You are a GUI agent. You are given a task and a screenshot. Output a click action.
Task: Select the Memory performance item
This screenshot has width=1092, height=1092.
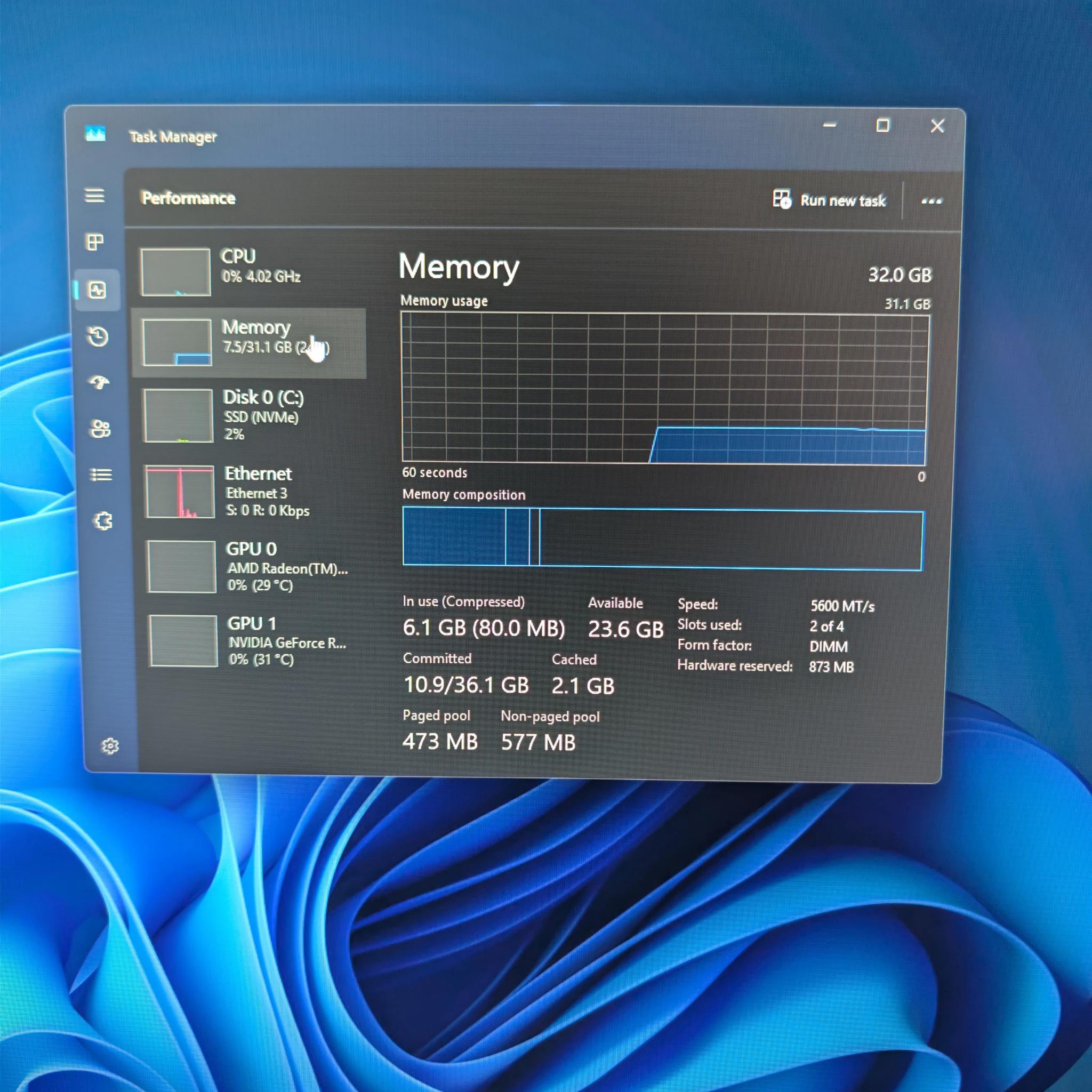tap(248, 343)
